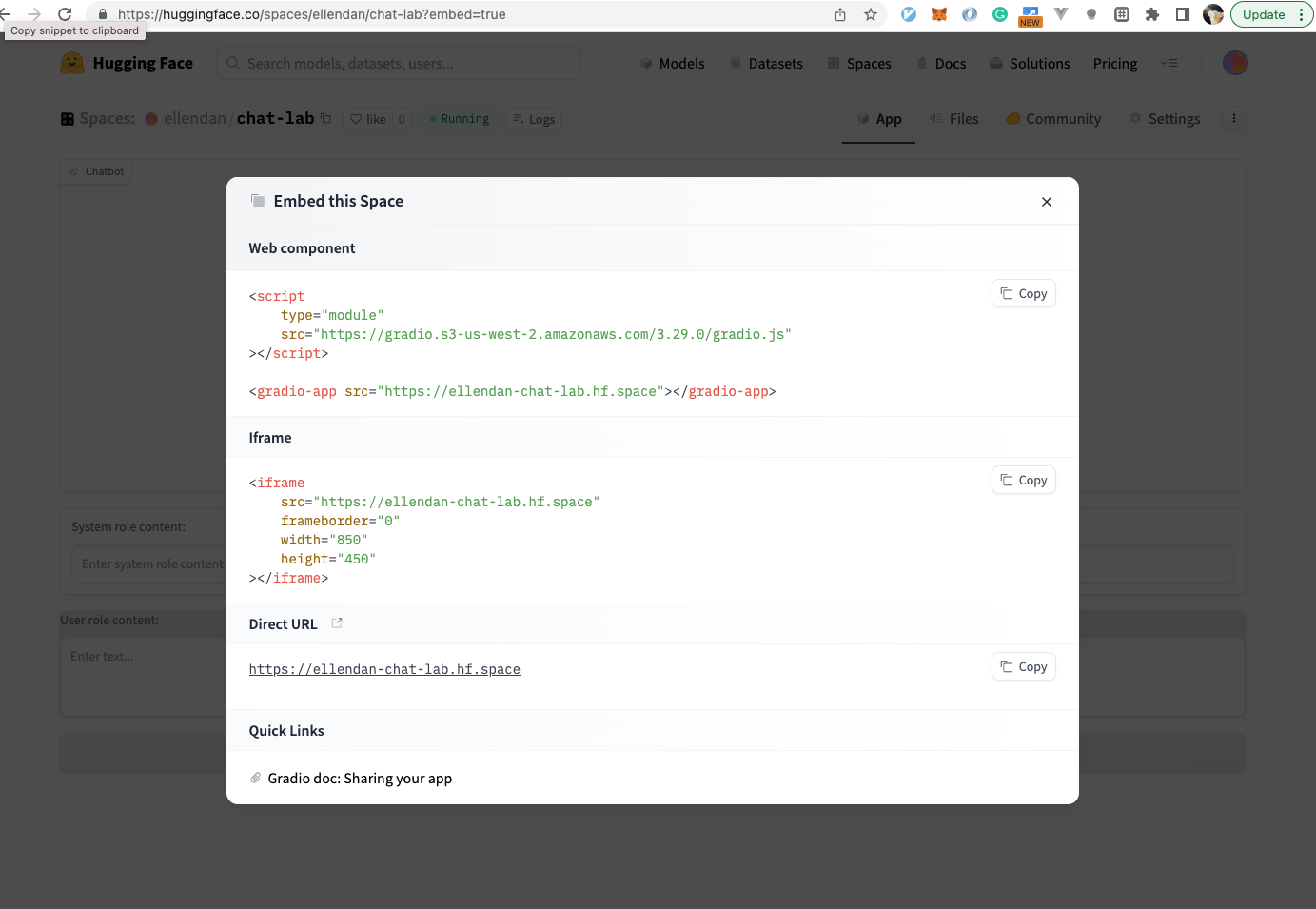Viewport: 1316px width, 909px height.
Task: Click the Update button in Chrome
Action: (x=1263, y=14)
